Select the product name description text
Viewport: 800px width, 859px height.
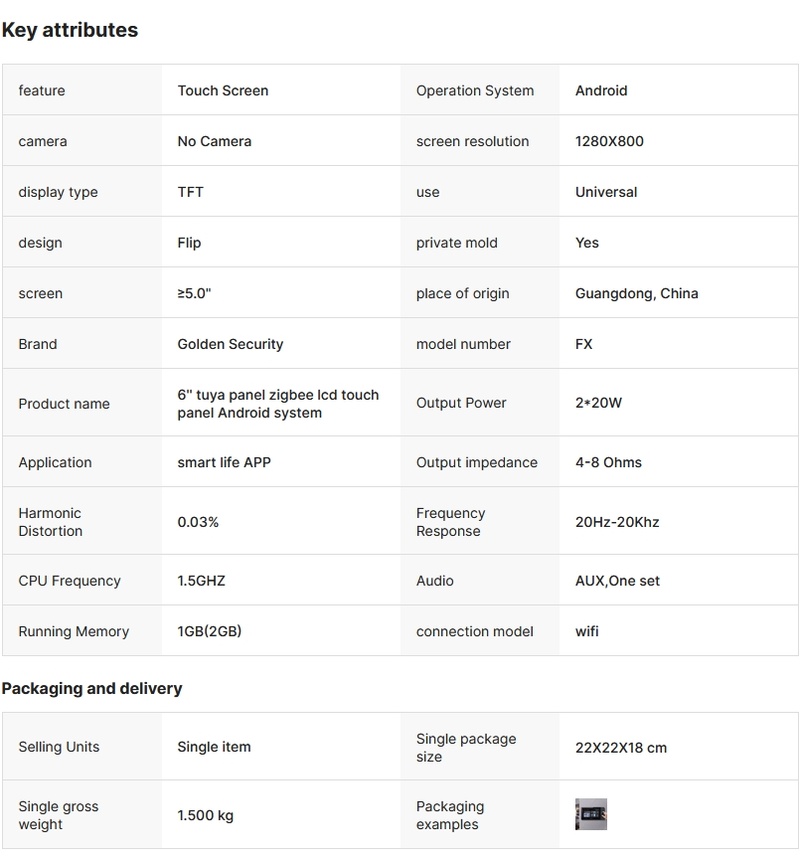pyautogui.click(x=278, y=404)
